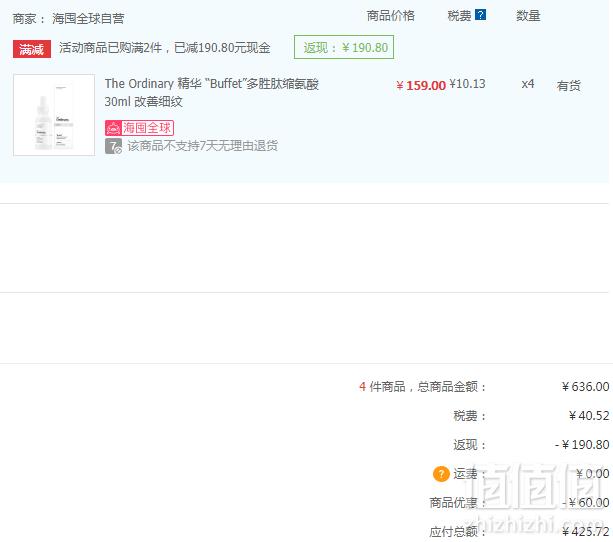Select the product price ¥159.00

pos(421,85)
